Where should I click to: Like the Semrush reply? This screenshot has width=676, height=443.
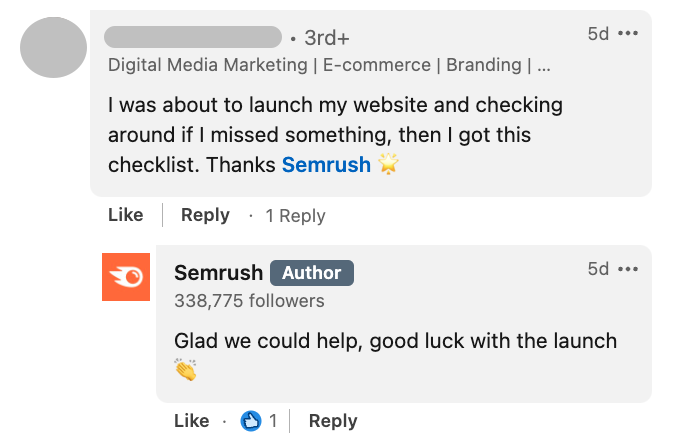(191, 421)
